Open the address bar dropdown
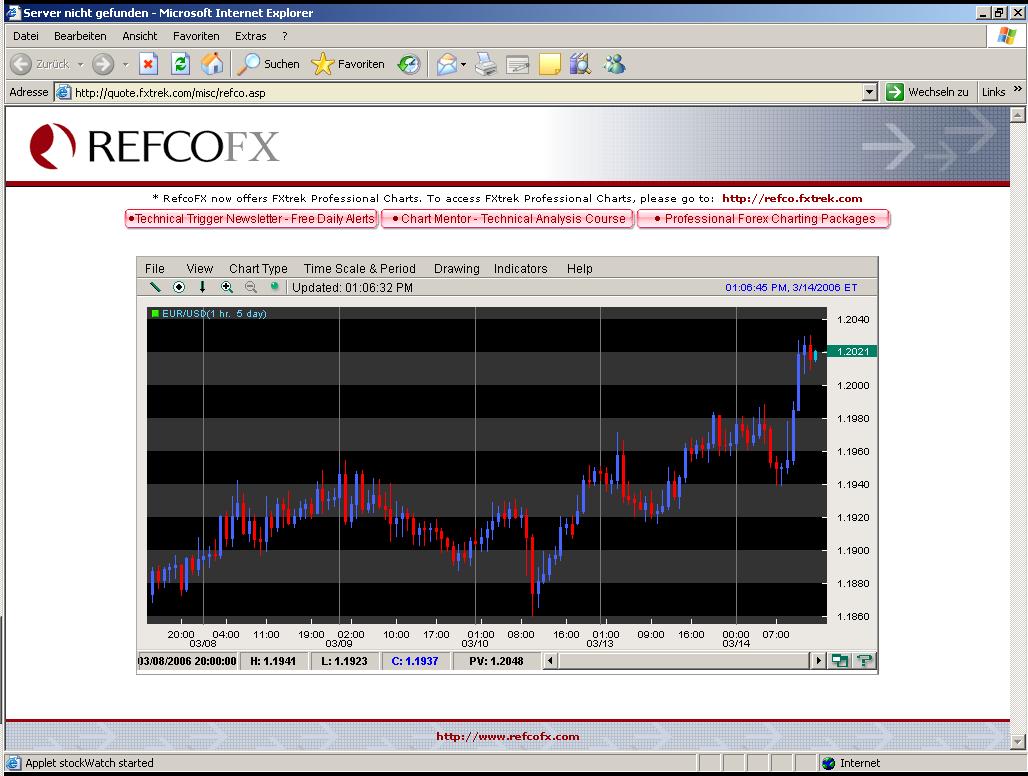The width and height of the screenshot is (1028, 776). coord(870,92)
